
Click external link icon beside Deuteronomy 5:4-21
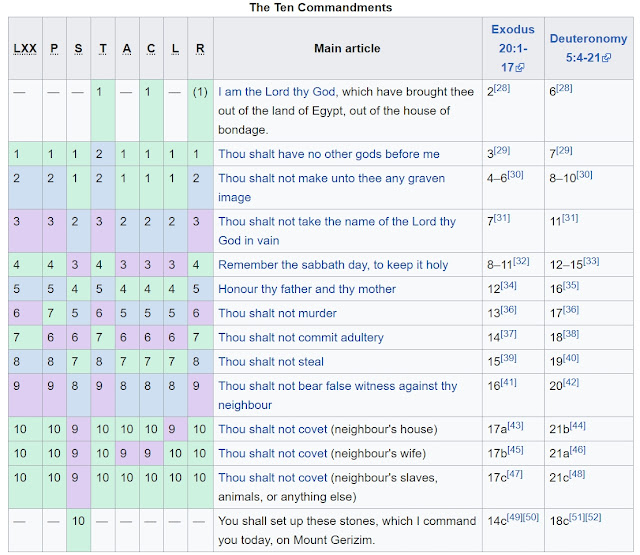[607, 58]
